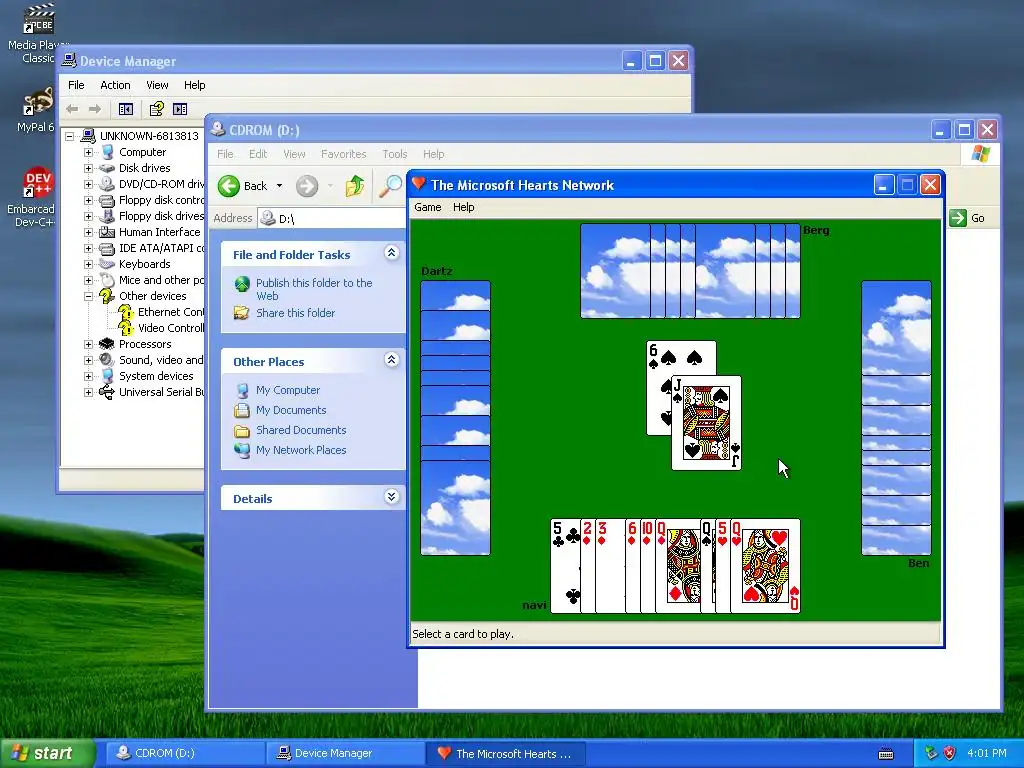This screenshot has height=768, width=1024.
Task: Select the Ethernet Controller device
Action: click(x=161, y=312)
